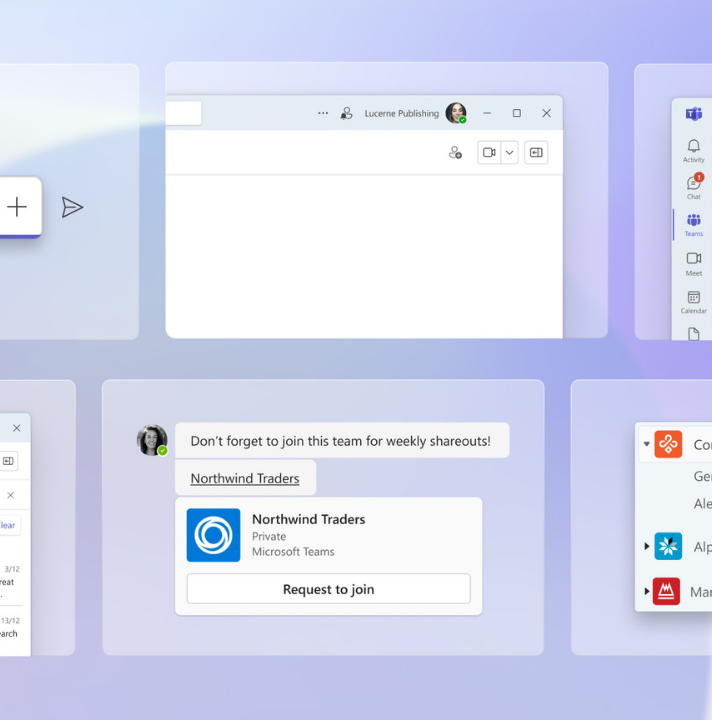Image resolution: width=712 pixels, height=720 pixels.
Task: Open the three-dot more options menu
Action: tap(323, 113)
